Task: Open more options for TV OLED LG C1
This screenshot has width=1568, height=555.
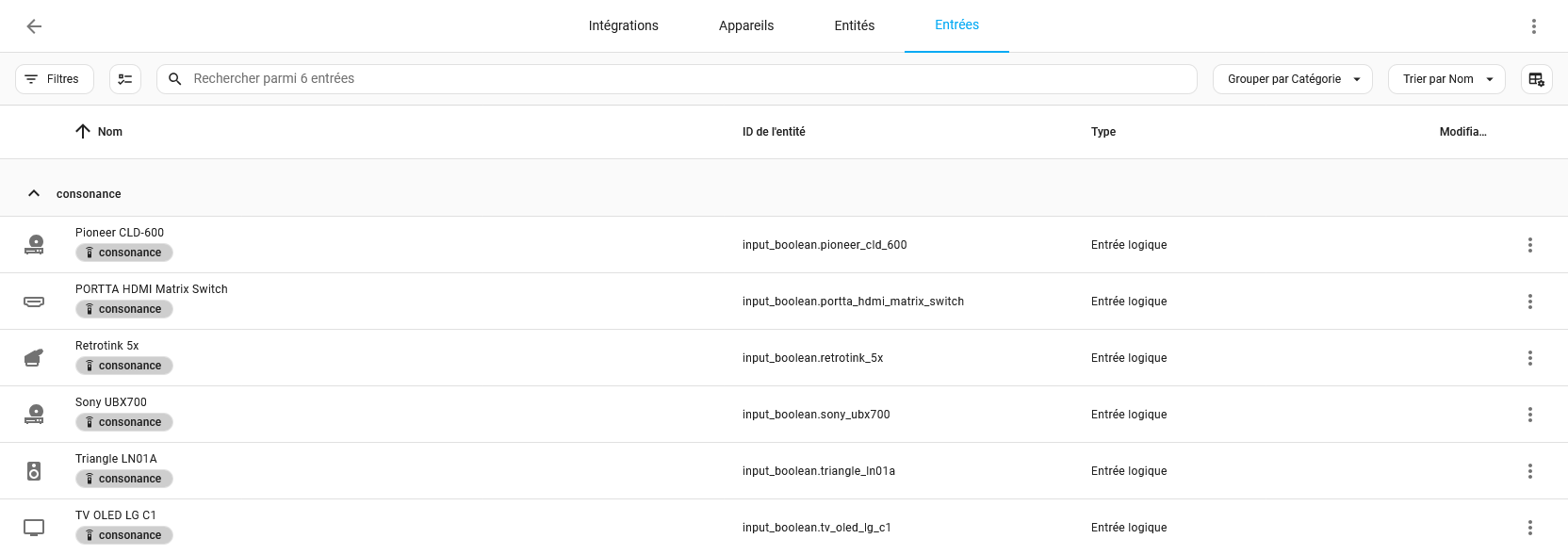Action: [x=1530, y=528]
